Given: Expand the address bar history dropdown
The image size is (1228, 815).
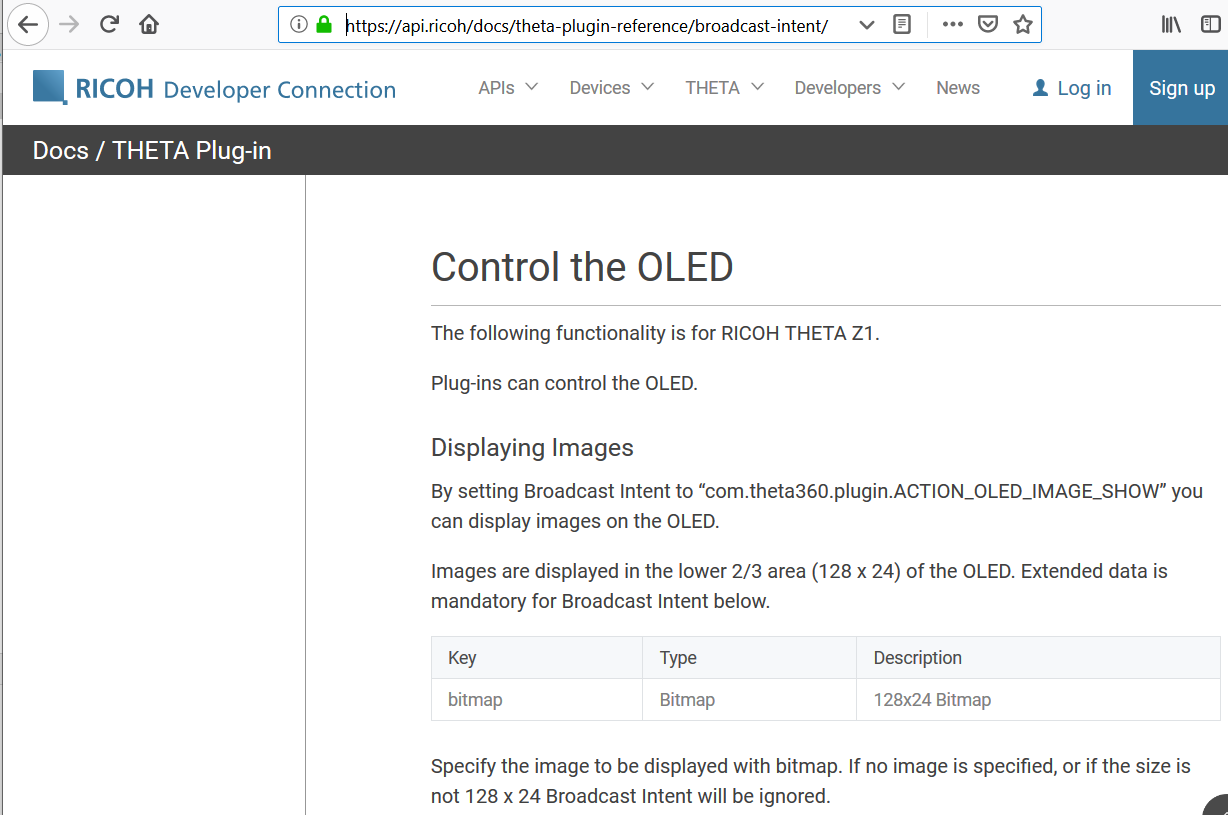Looking at the screenshot, I should tap(867, 25).
